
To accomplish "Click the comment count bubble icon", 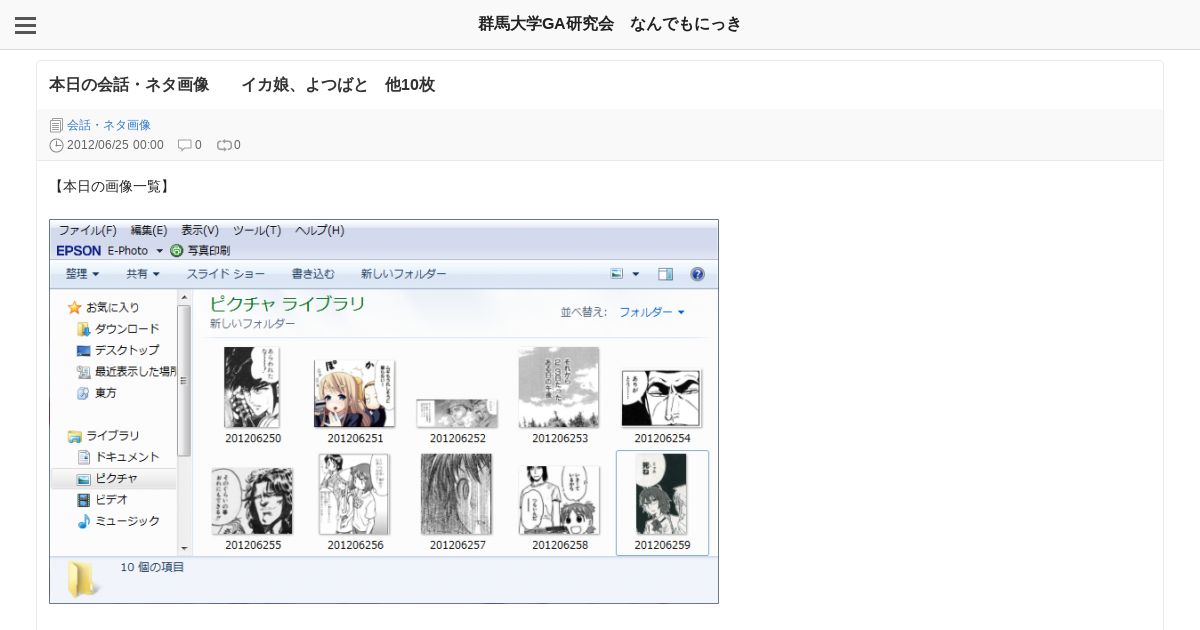I will [184, 145].
